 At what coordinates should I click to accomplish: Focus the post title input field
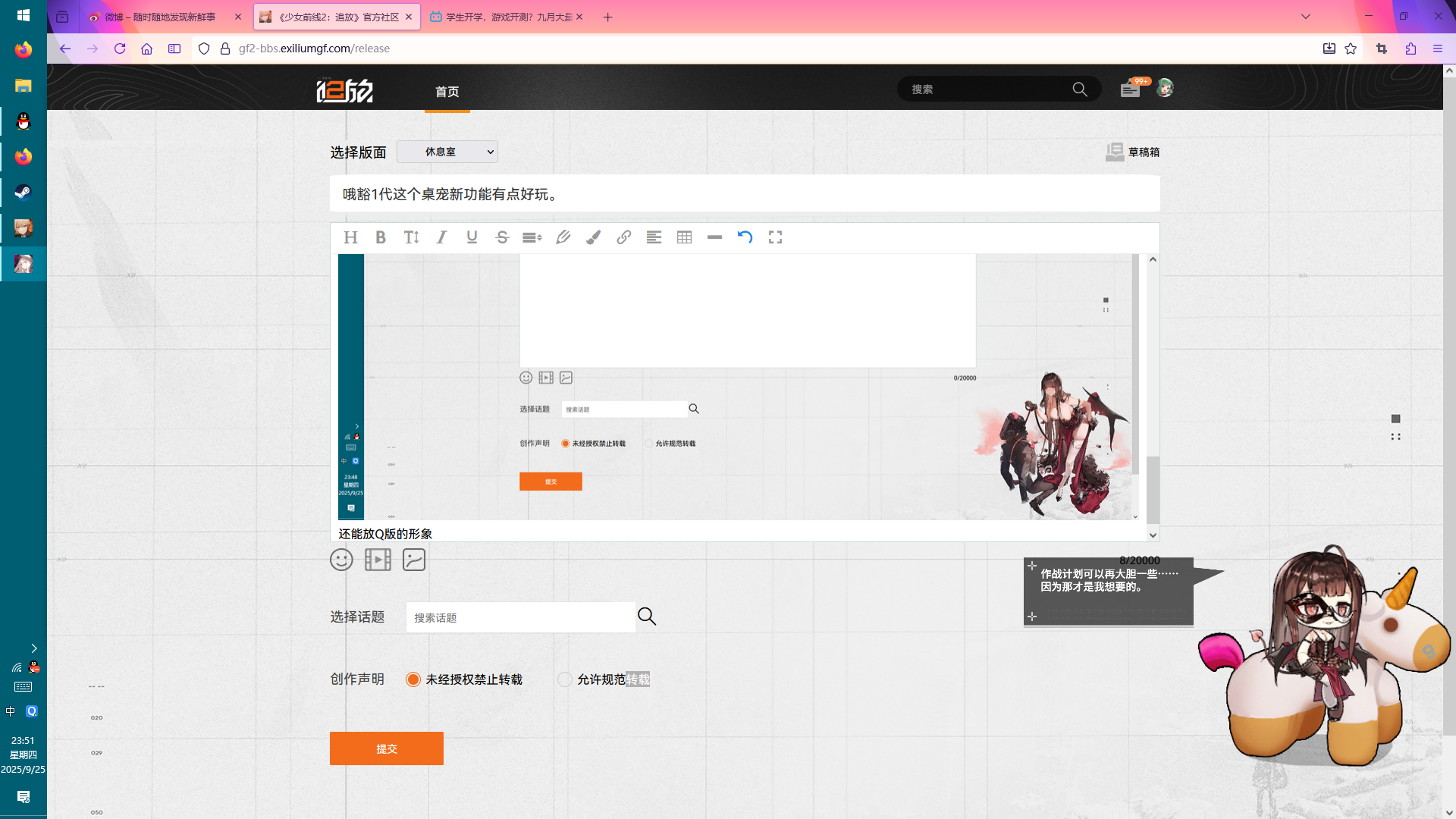point(745,194)
